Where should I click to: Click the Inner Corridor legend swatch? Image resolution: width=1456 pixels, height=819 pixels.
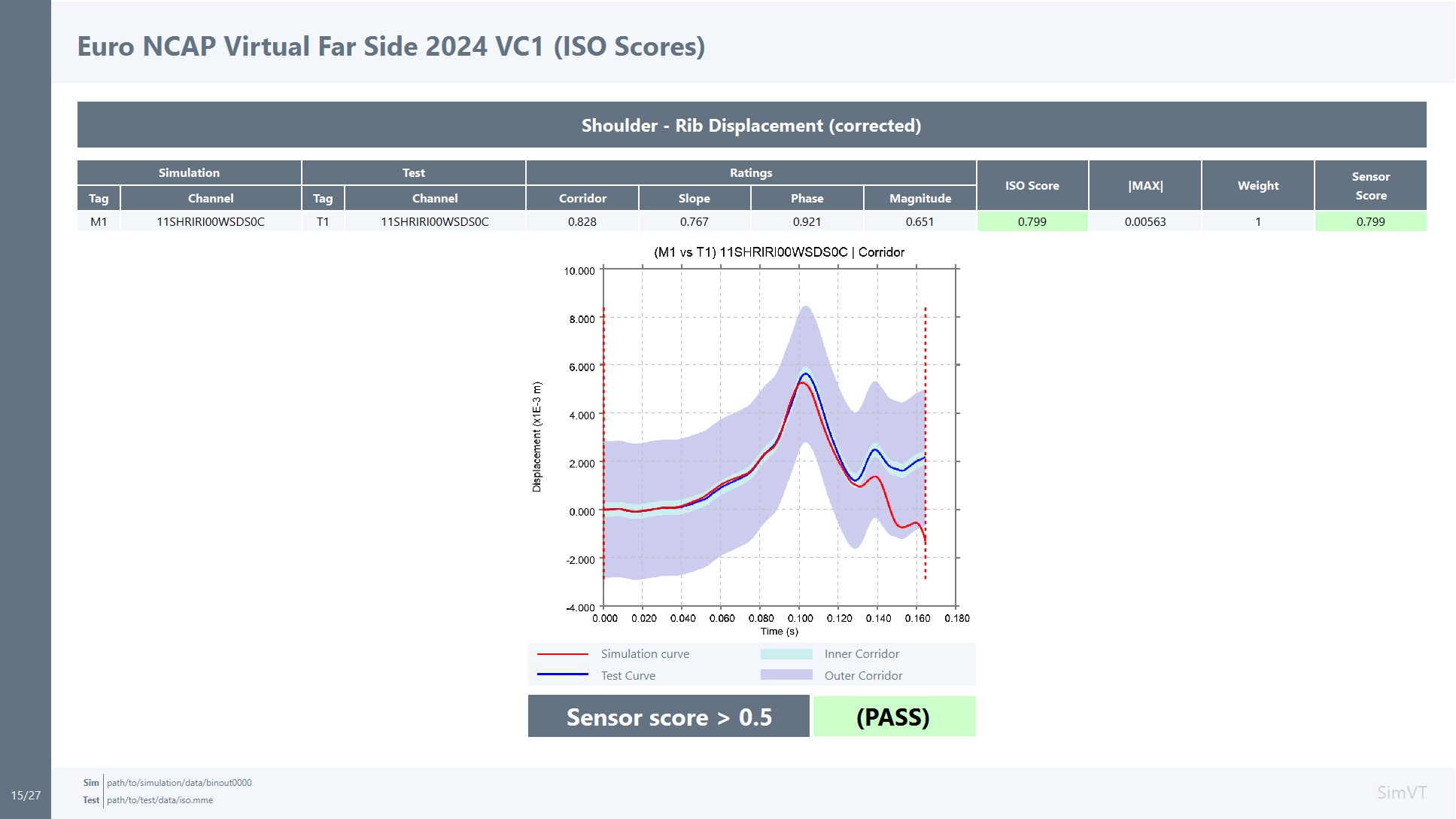(x=786, y=654)
